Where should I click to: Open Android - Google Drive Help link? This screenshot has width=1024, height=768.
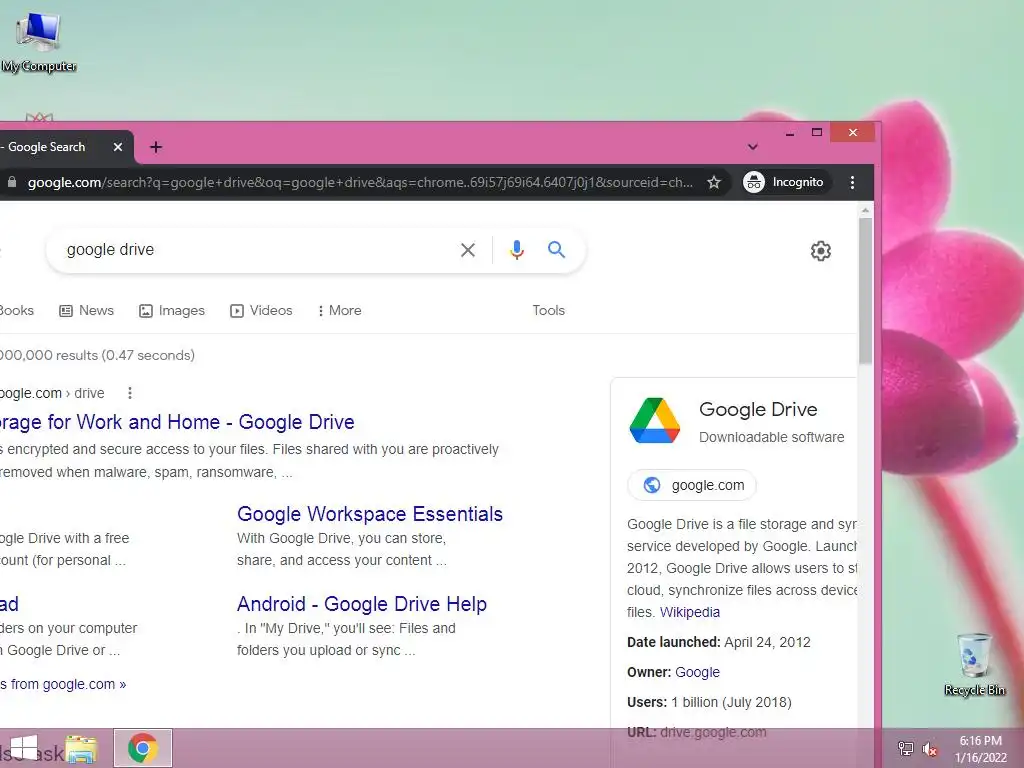click(x=362, y=604)
